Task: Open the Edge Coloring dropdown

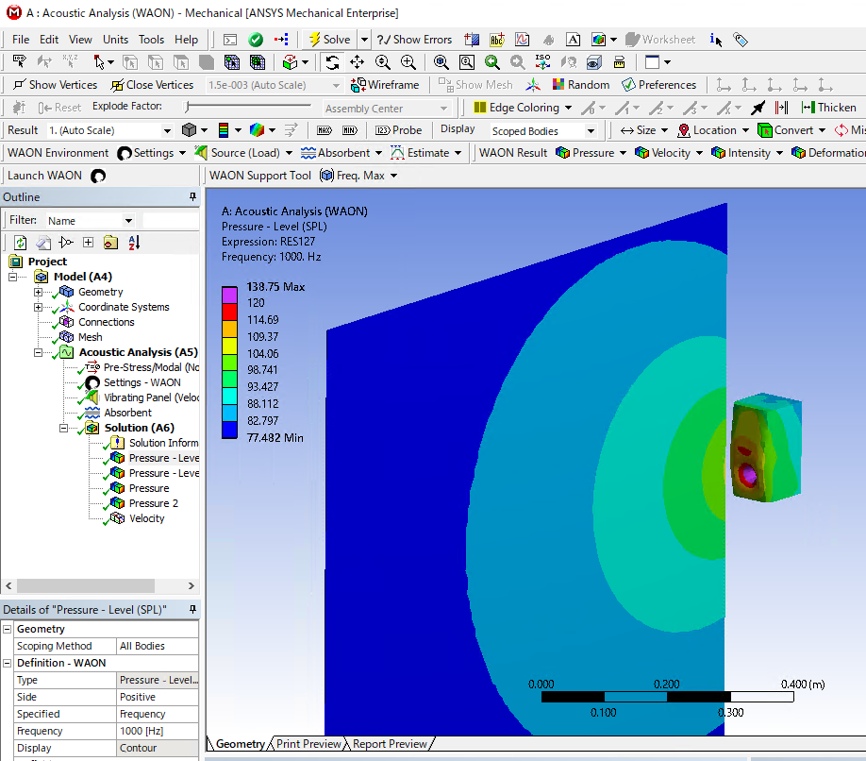Action: pyautogui.click(x=568, y=108)
